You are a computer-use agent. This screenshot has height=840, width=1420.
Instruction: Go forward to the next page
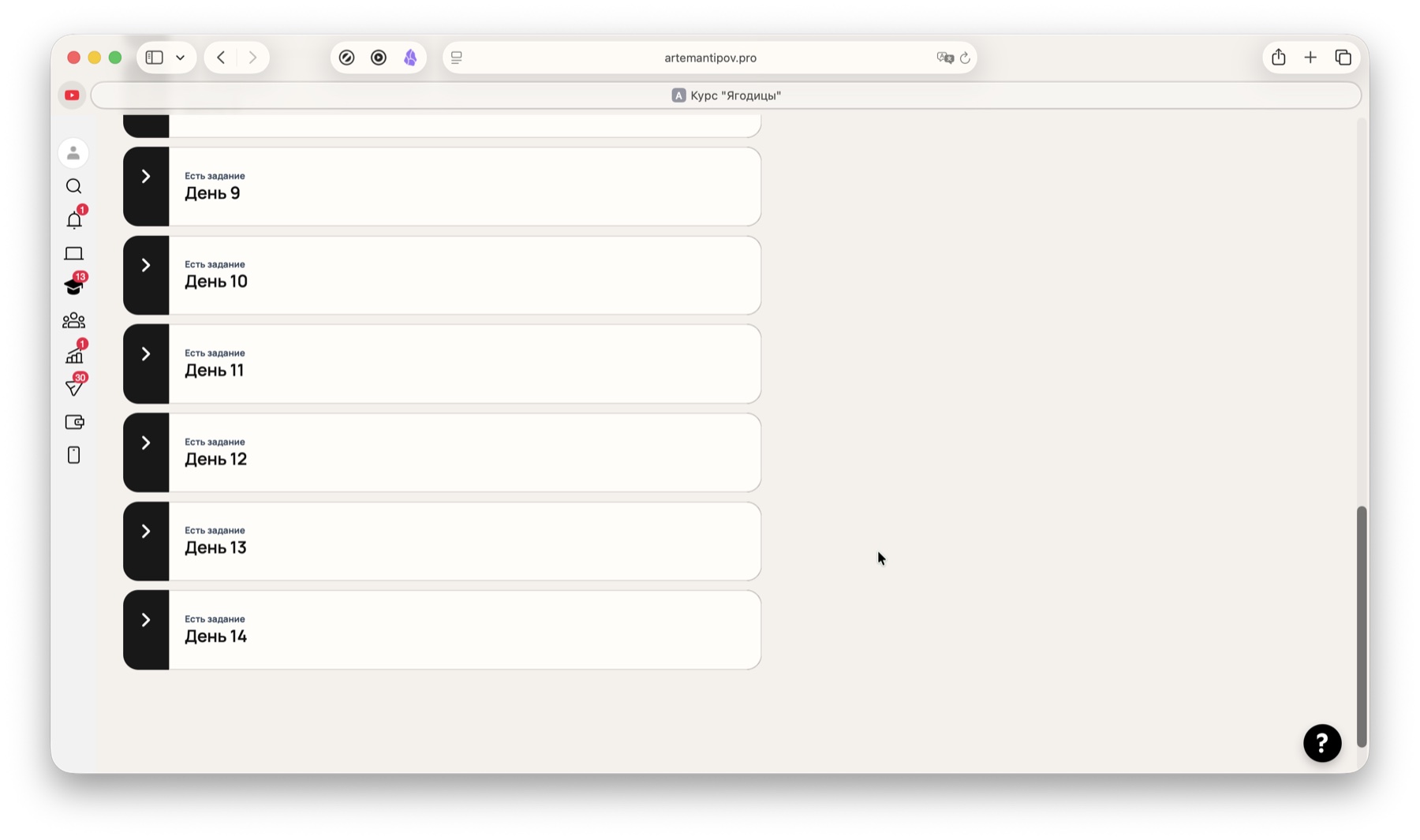(252, 58)
